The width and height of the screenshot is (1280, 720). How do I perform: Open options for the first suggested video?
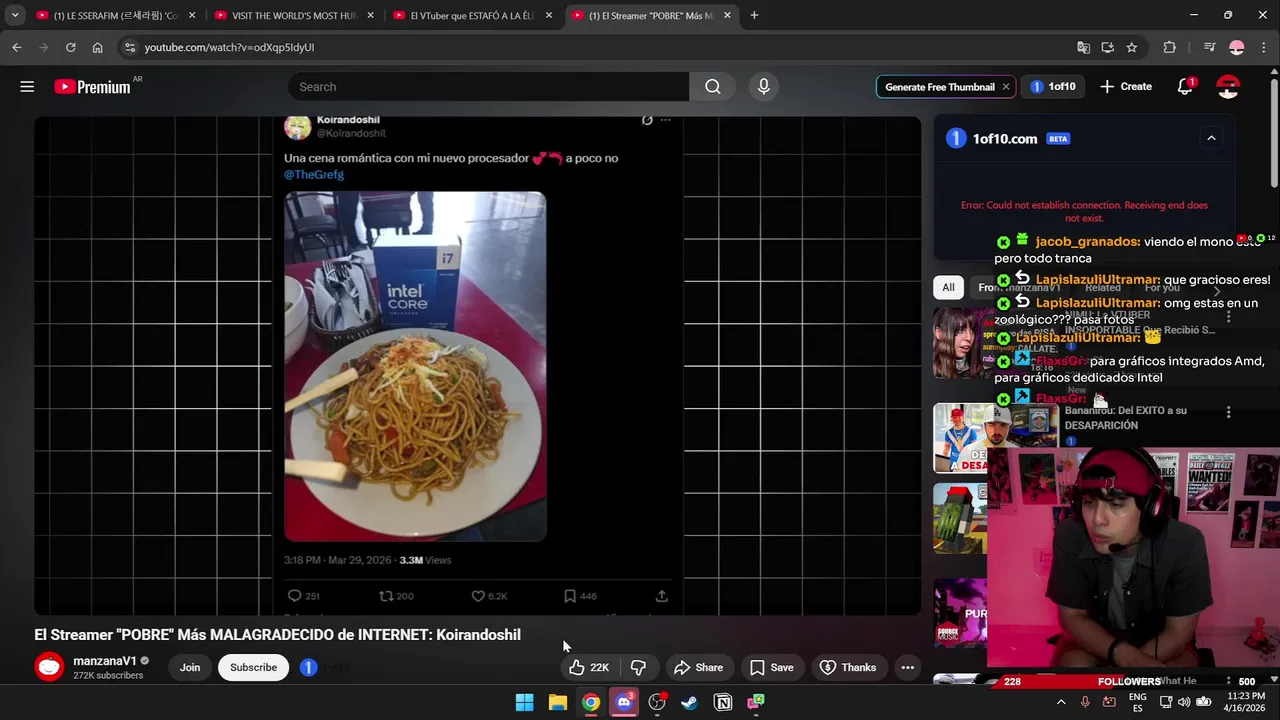pos(1228,316)
